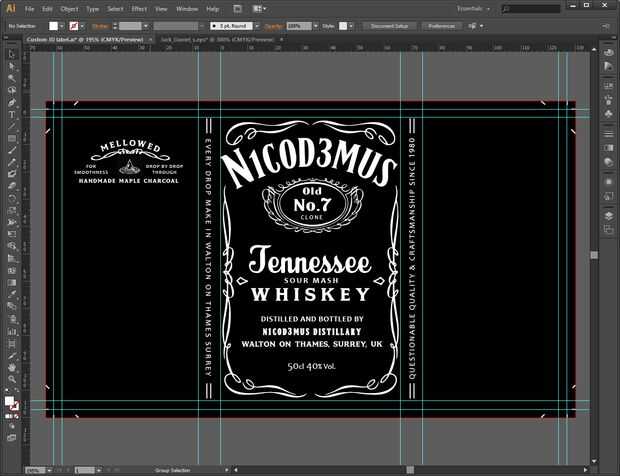The width and height of the screenshot is (620, 476).
Task: Open the Fill color dropdown arrow
Action: [62, 26]
